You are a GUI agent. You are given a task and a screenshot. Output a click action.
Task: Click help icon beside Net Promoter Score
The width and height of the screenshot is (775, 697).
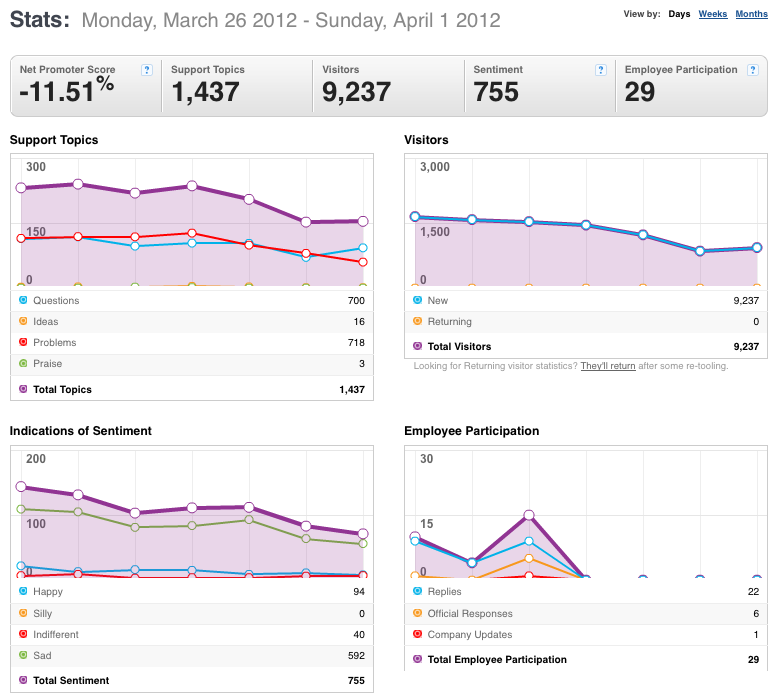[147, 70]
